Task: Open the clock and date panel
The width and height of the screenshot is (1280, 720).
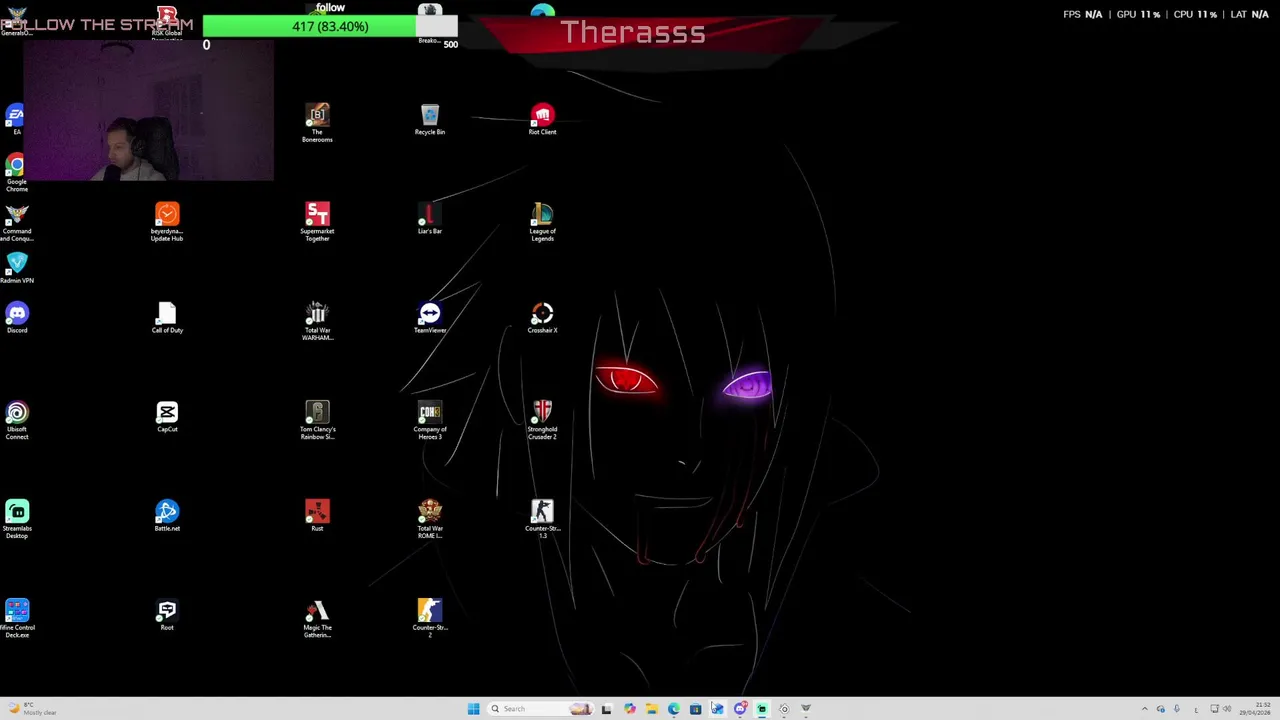Action: 1254,709
